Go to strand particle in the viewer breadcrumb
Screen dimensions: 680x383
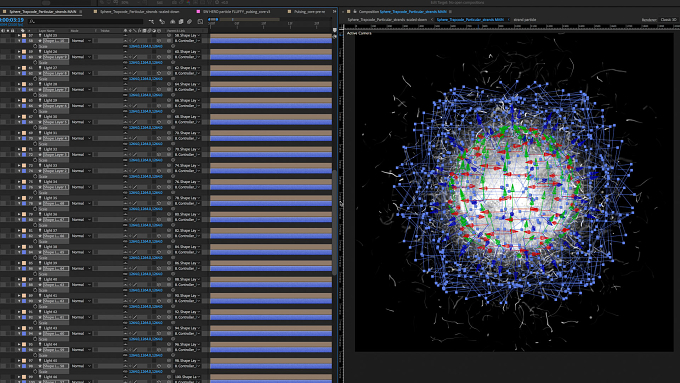pos(525,20)
